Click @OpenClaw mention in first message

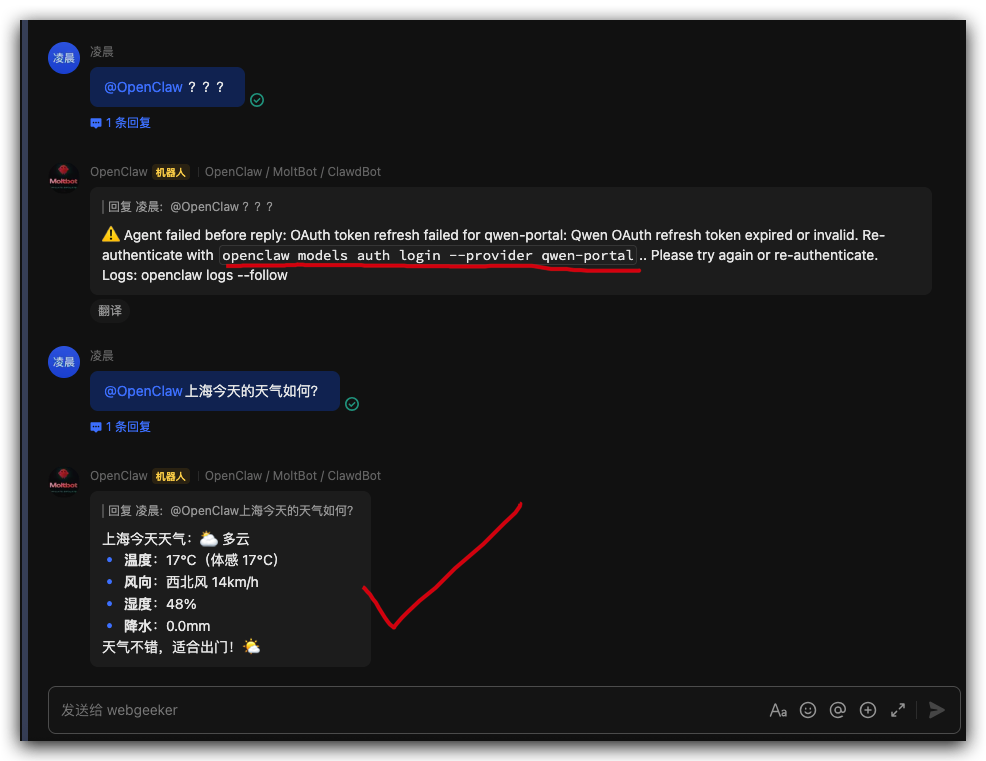coord(143,87)
